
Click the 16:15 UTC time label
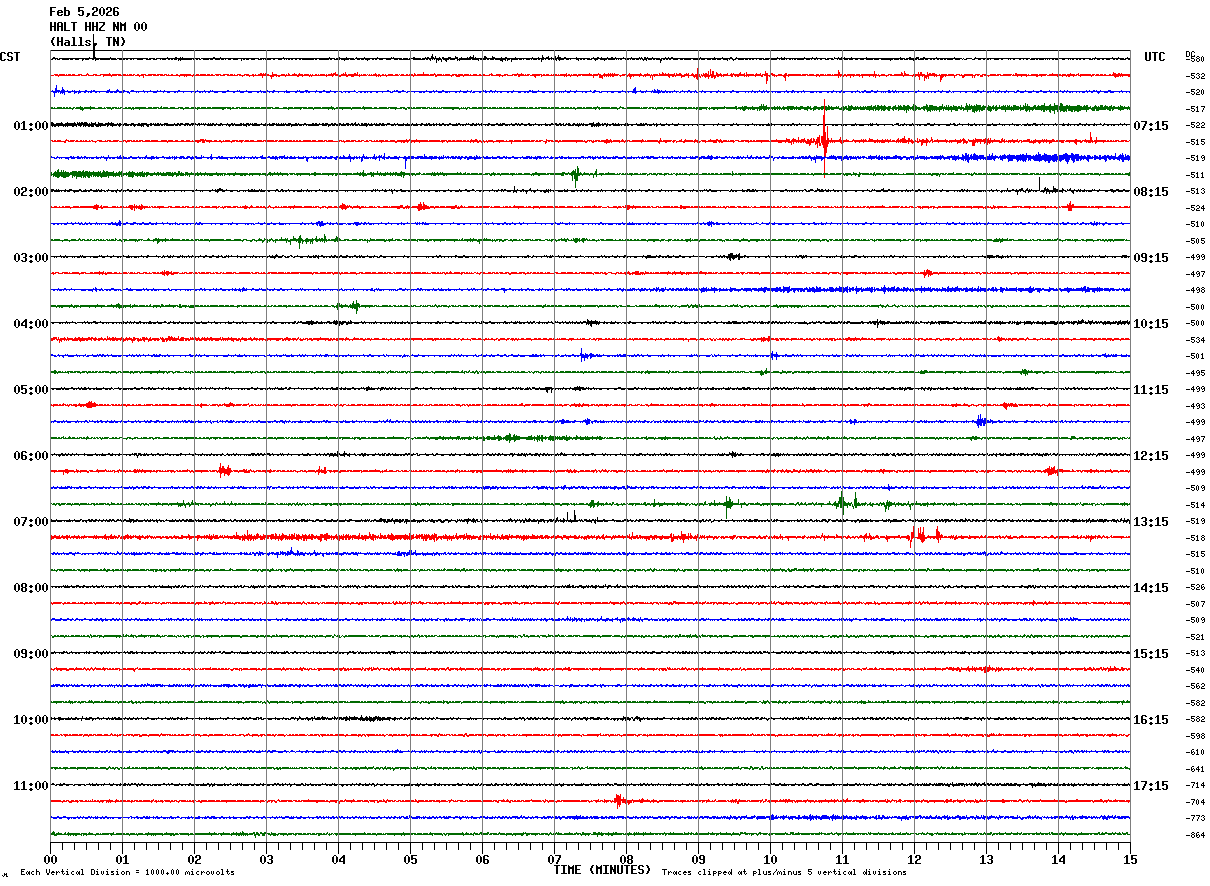1151,720
